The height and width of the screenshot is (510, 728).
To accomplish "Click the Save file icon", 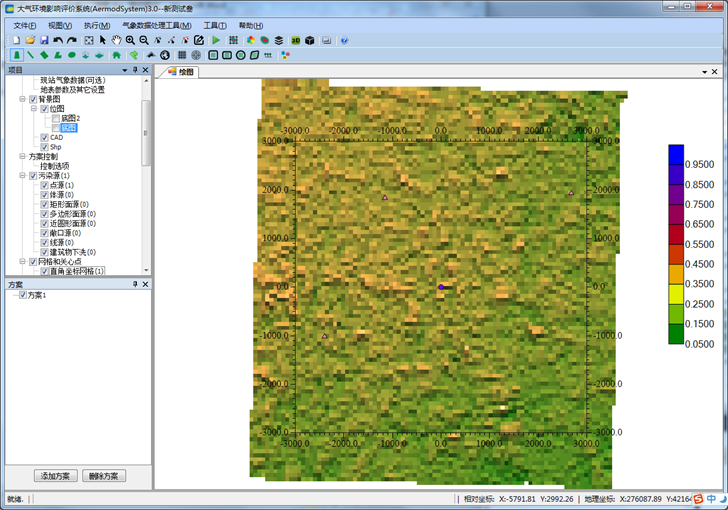I will click(x=44, y=40).
